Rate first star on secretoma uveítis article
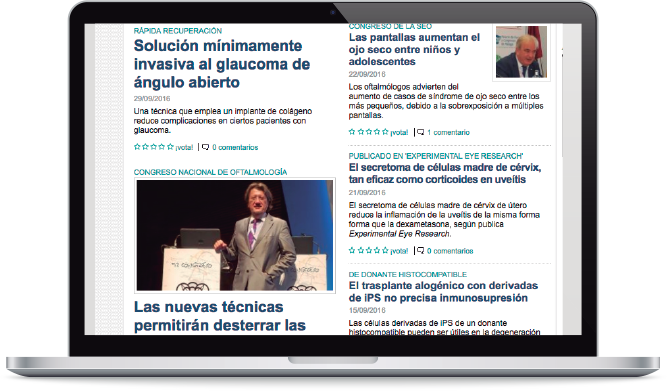Image resolution: width=667 pixels, height=391 pixels. pyautogui.click(x=352, y=250)
